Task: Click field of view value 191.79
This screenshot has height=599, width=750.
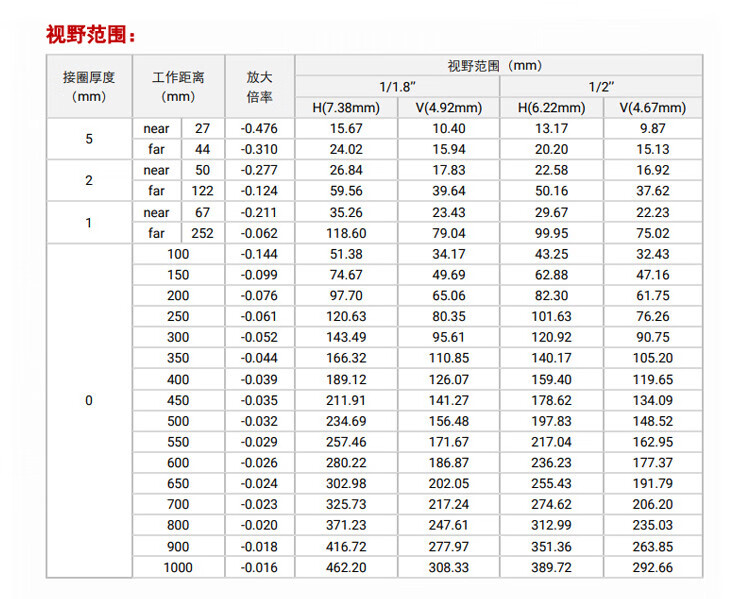Action: pyautogui.click(x=653, y=484)
